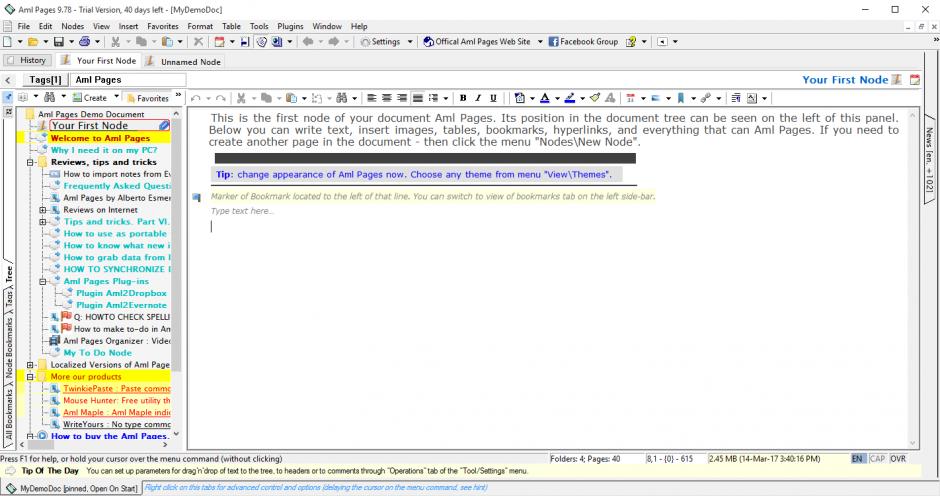
Task: Click the binoculars search icon above the tree
Action: pyautogui.click(x=50, y=97)
